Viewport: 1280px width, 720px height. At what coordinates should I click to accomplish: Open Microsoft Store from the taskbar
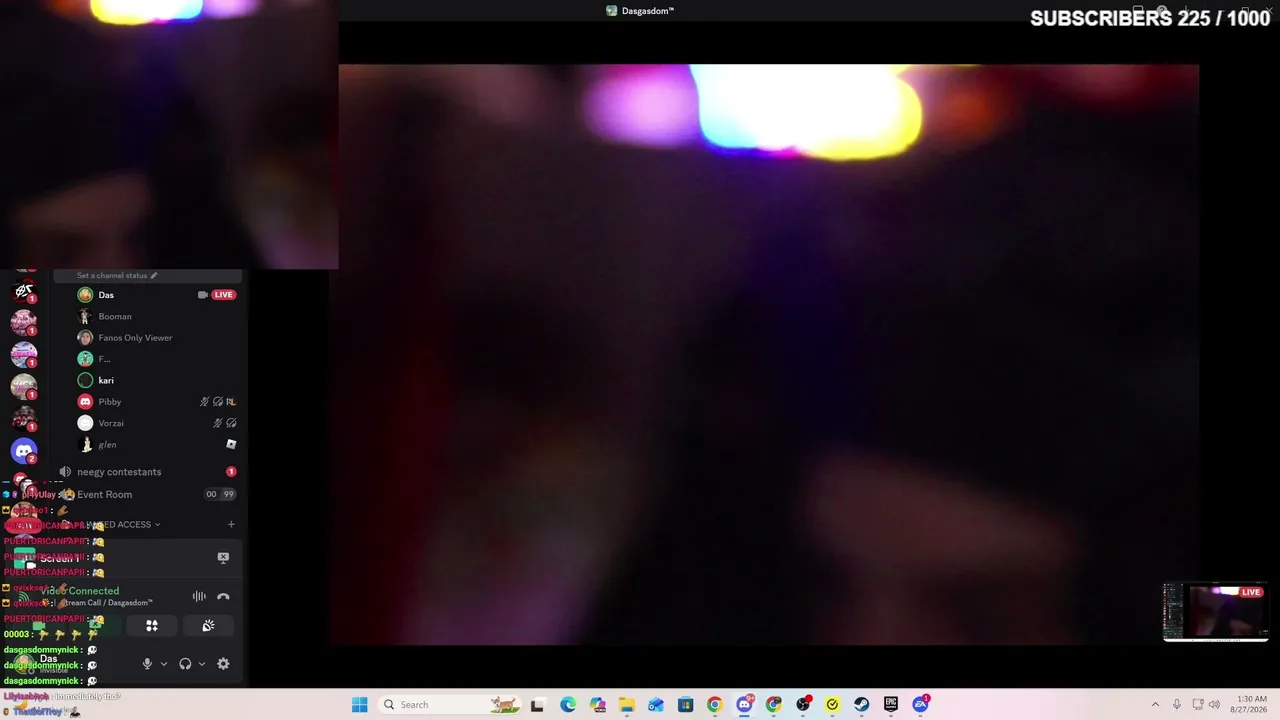pos(685,705)
